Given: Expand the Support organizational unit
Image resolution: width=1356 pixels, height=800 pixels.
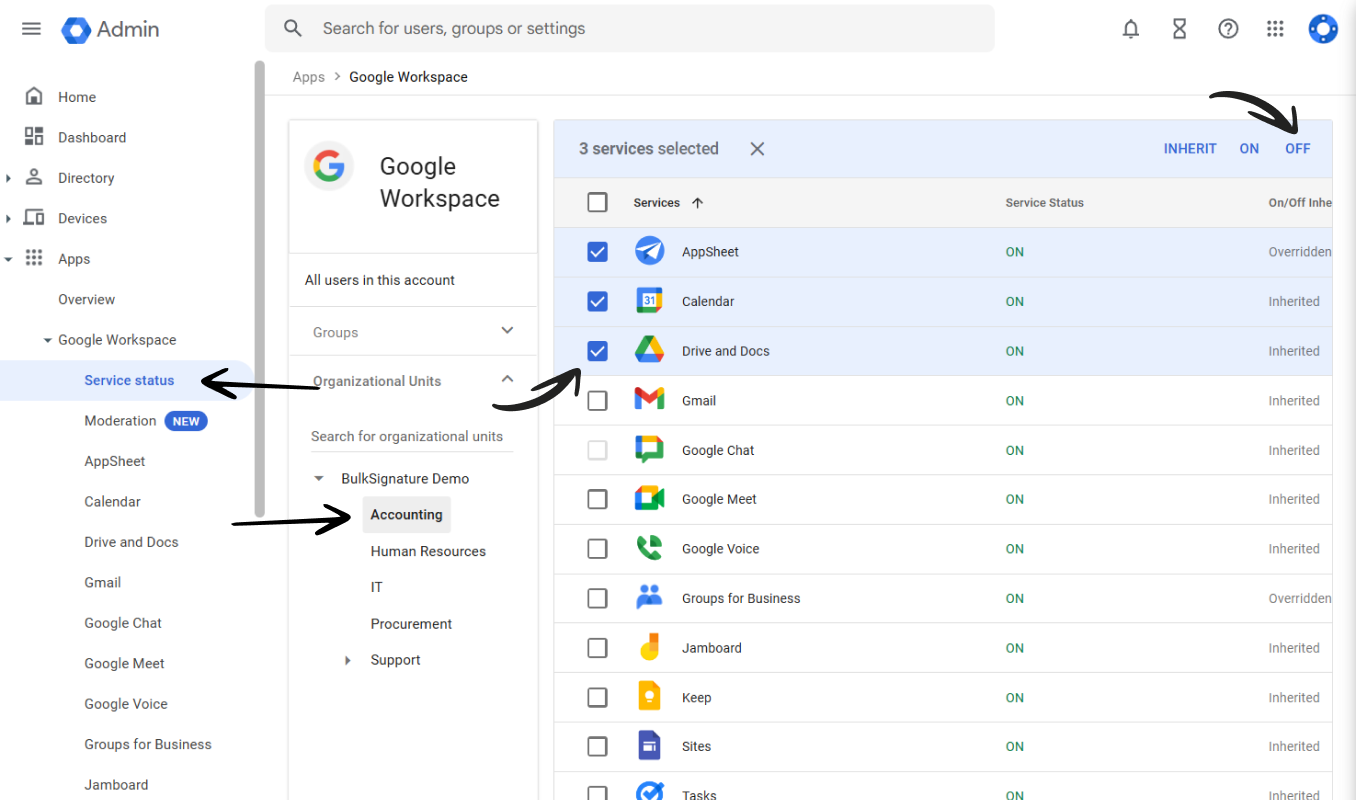Looking at the screenshot, I should [x=347, y=660].
